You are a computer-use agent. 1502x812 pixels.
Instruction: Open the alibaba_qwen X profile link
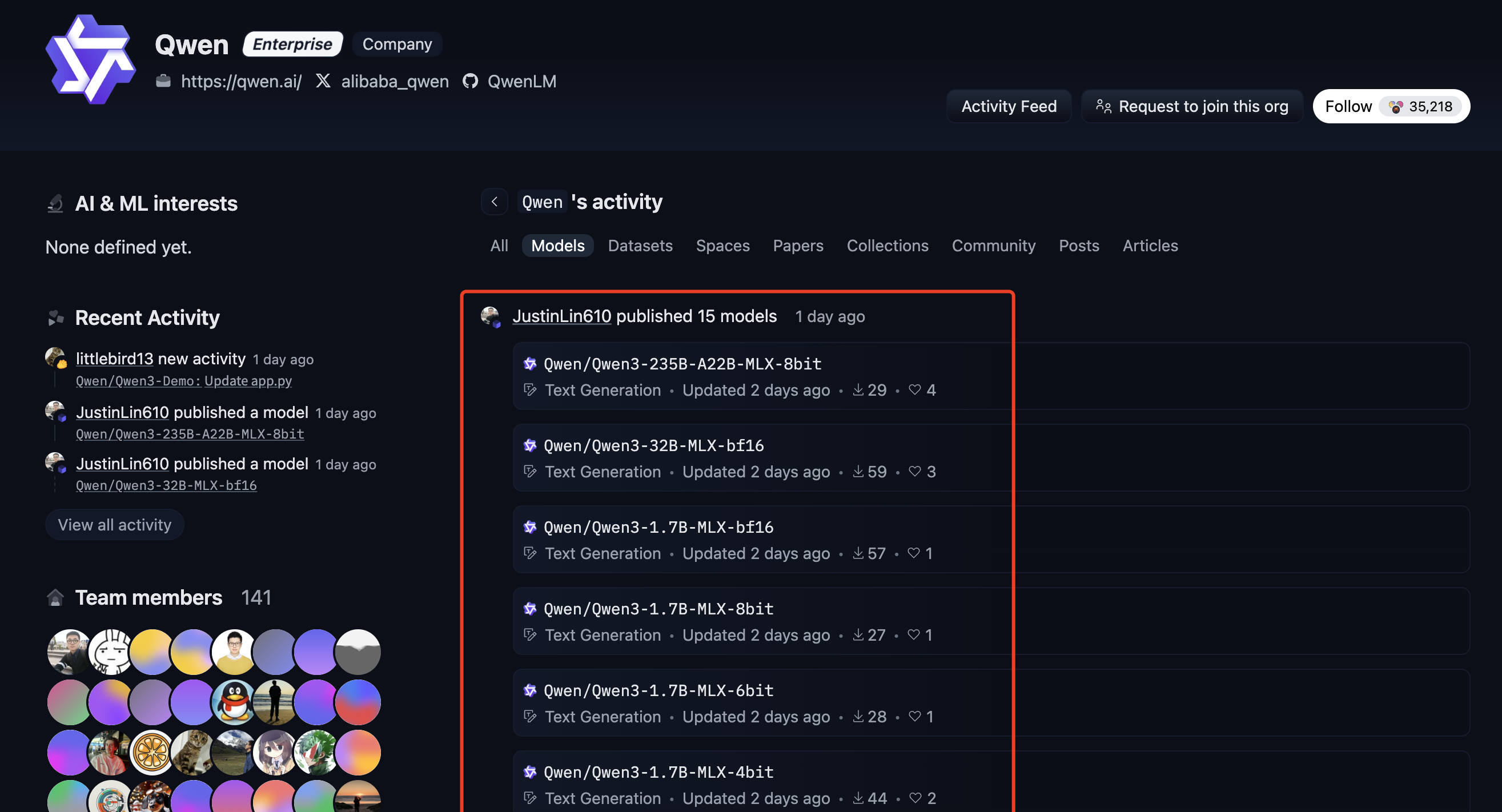pos(395,81)
